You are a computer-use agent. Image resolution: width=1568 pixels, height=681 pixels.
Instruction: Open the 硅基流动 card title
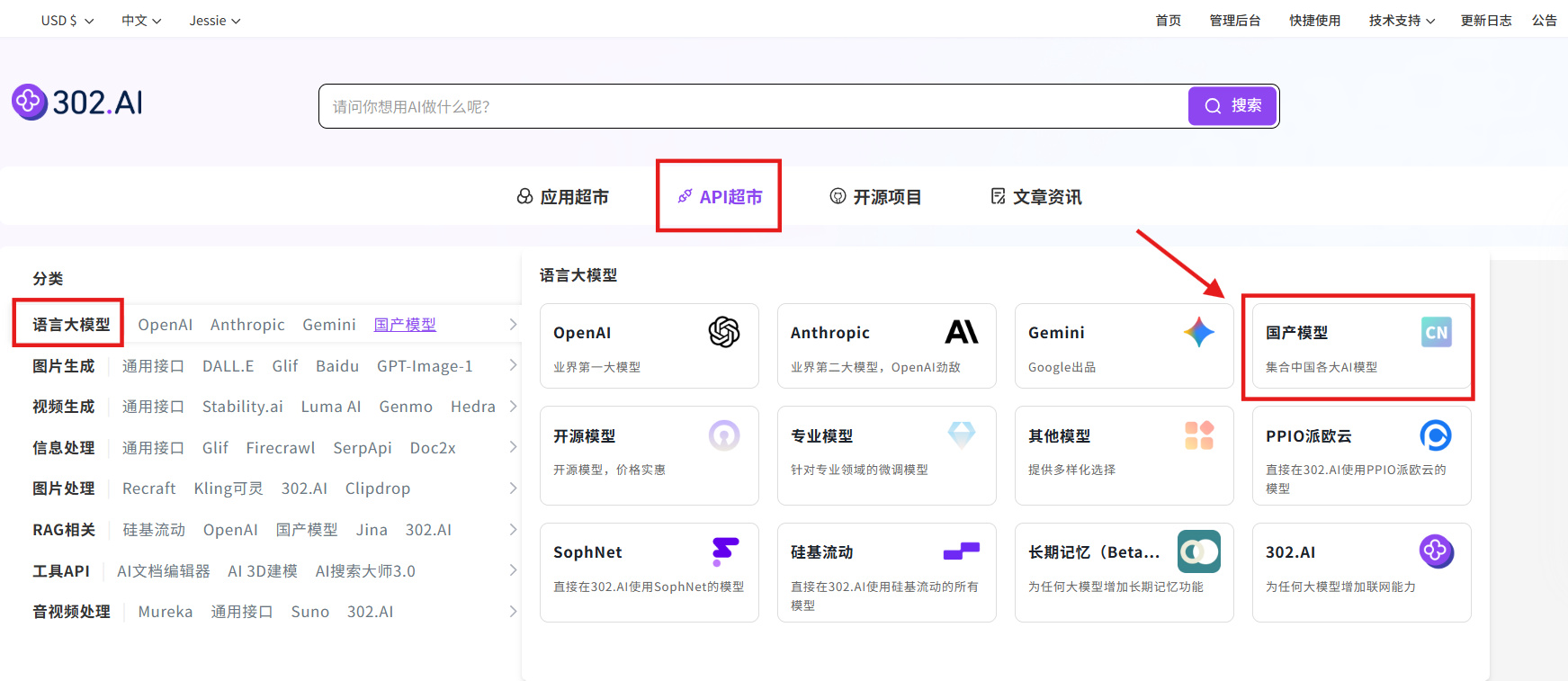pyautogui.click(x=822, y=552)
